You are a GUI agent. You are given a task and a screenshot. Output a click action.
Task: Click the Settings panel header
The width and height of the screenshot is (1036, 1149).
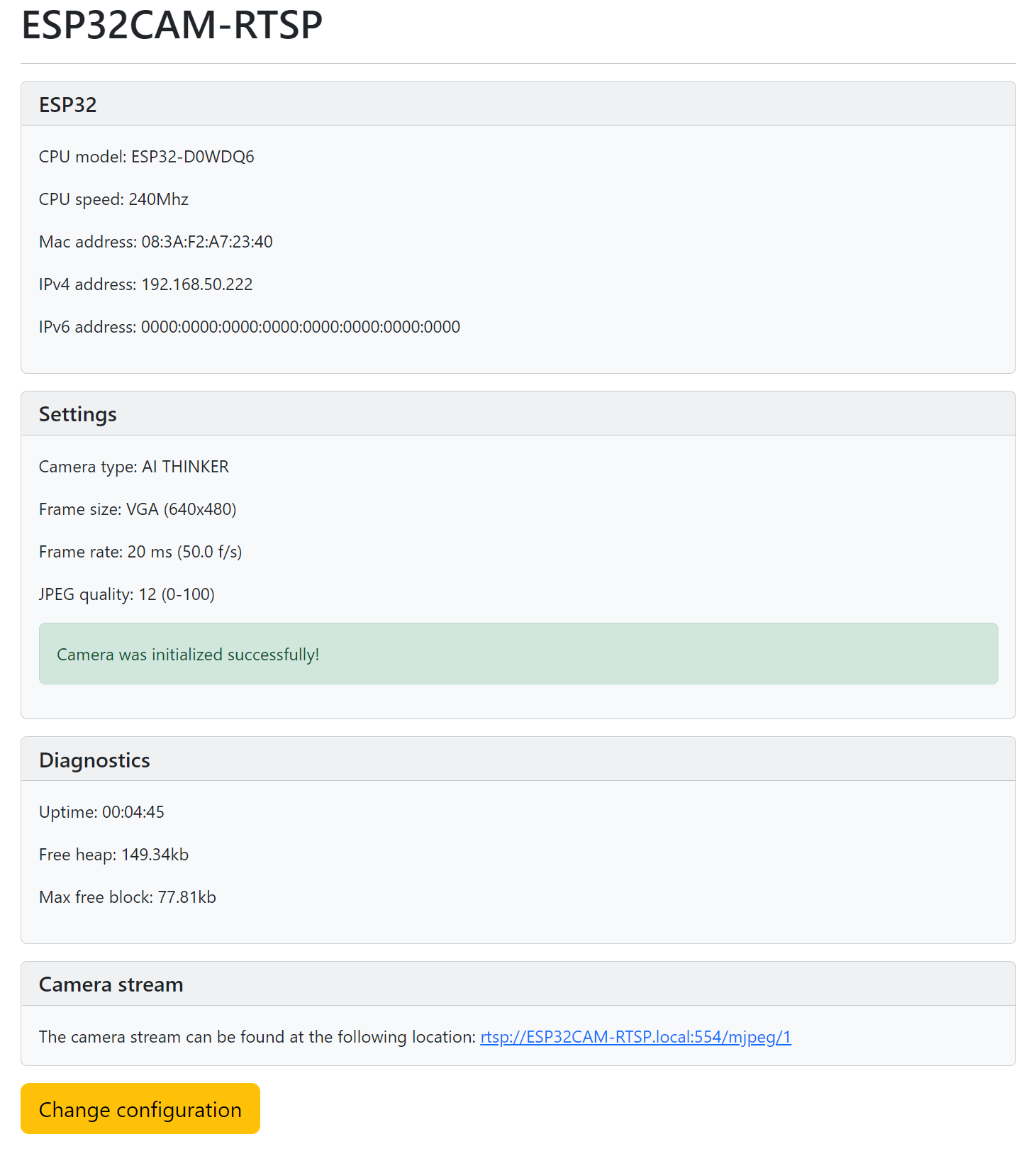click(78, 413)
